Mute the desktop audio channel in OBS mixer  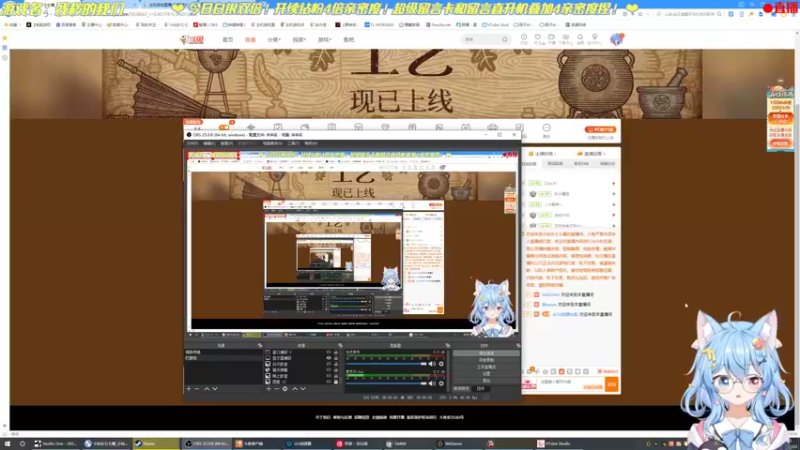tap(432, 364)
